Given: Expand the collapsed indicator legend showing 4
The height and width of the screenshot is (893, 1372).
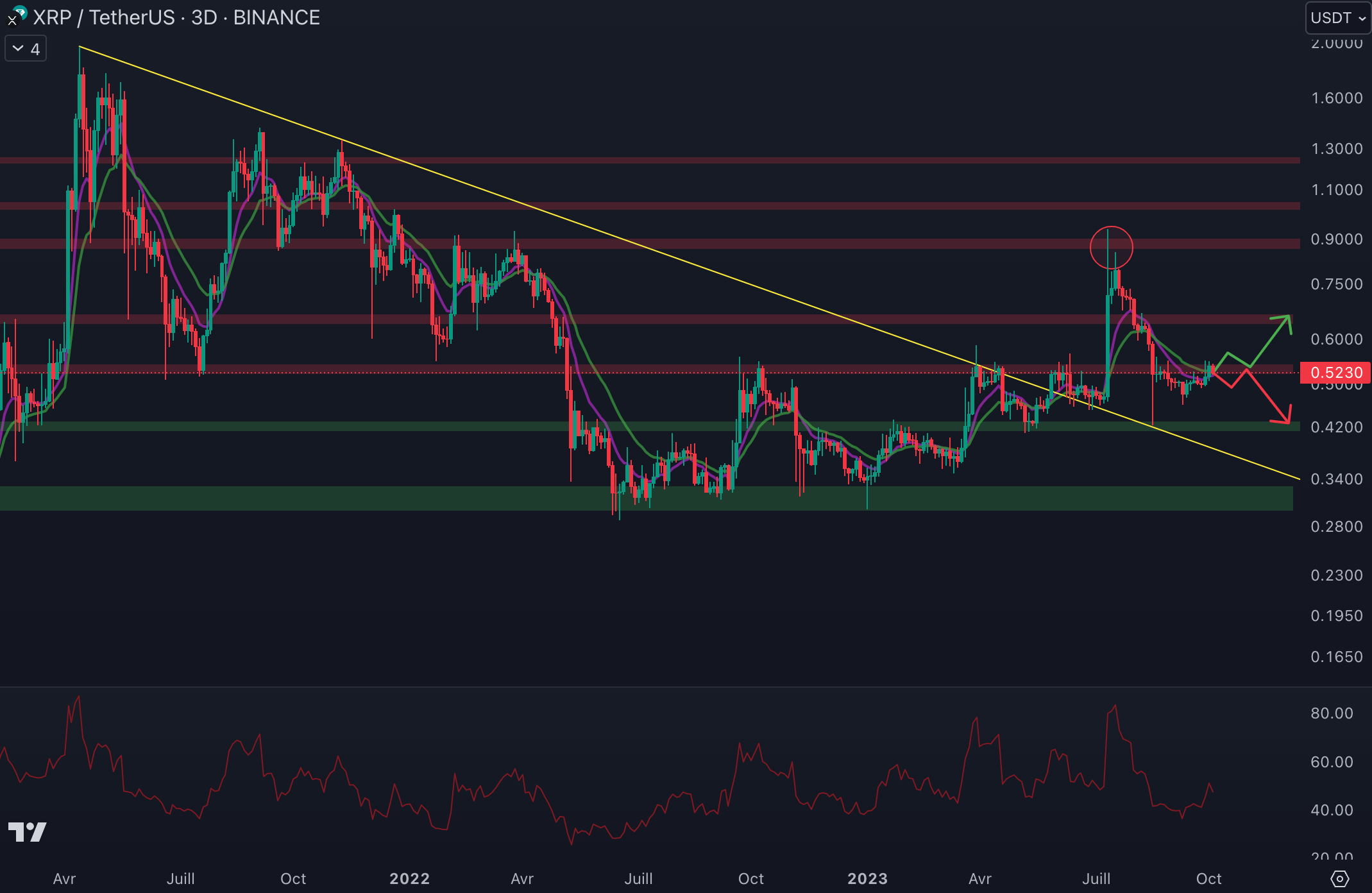Looking at the screenshot, I should coord(26,49).
